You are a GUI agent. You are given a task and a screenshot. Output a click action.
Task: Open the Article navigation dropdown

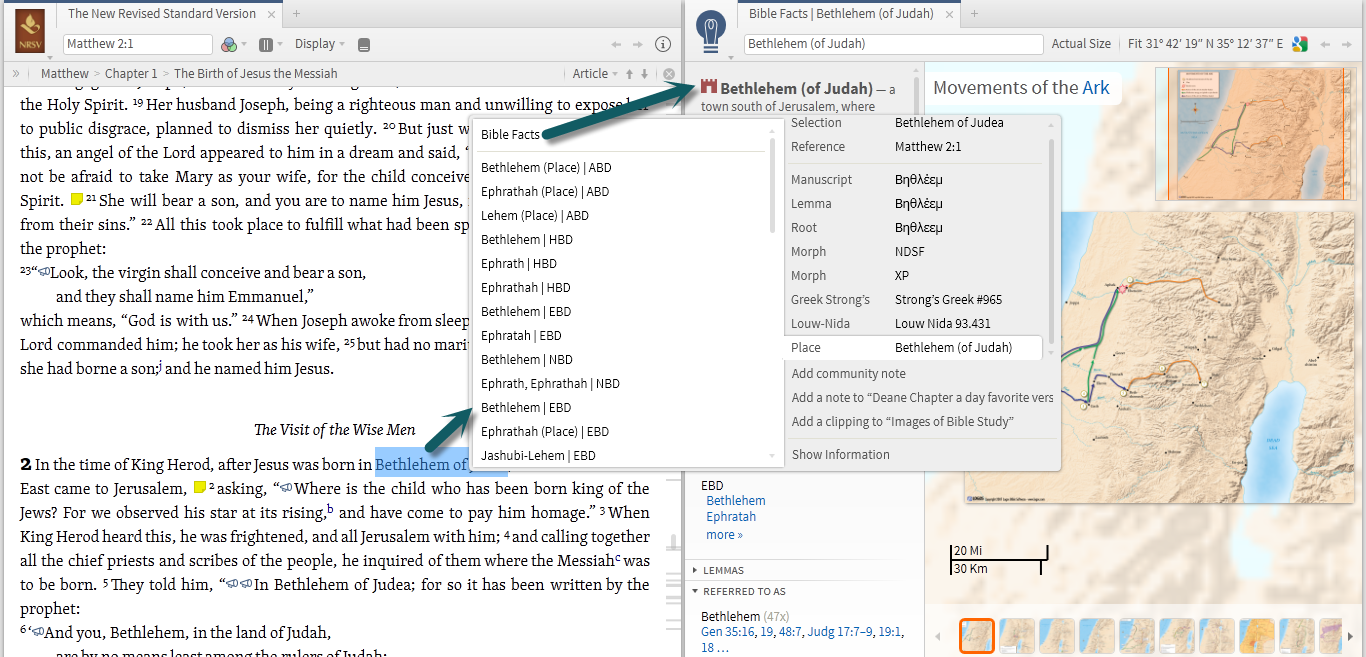tap(594, 74)
